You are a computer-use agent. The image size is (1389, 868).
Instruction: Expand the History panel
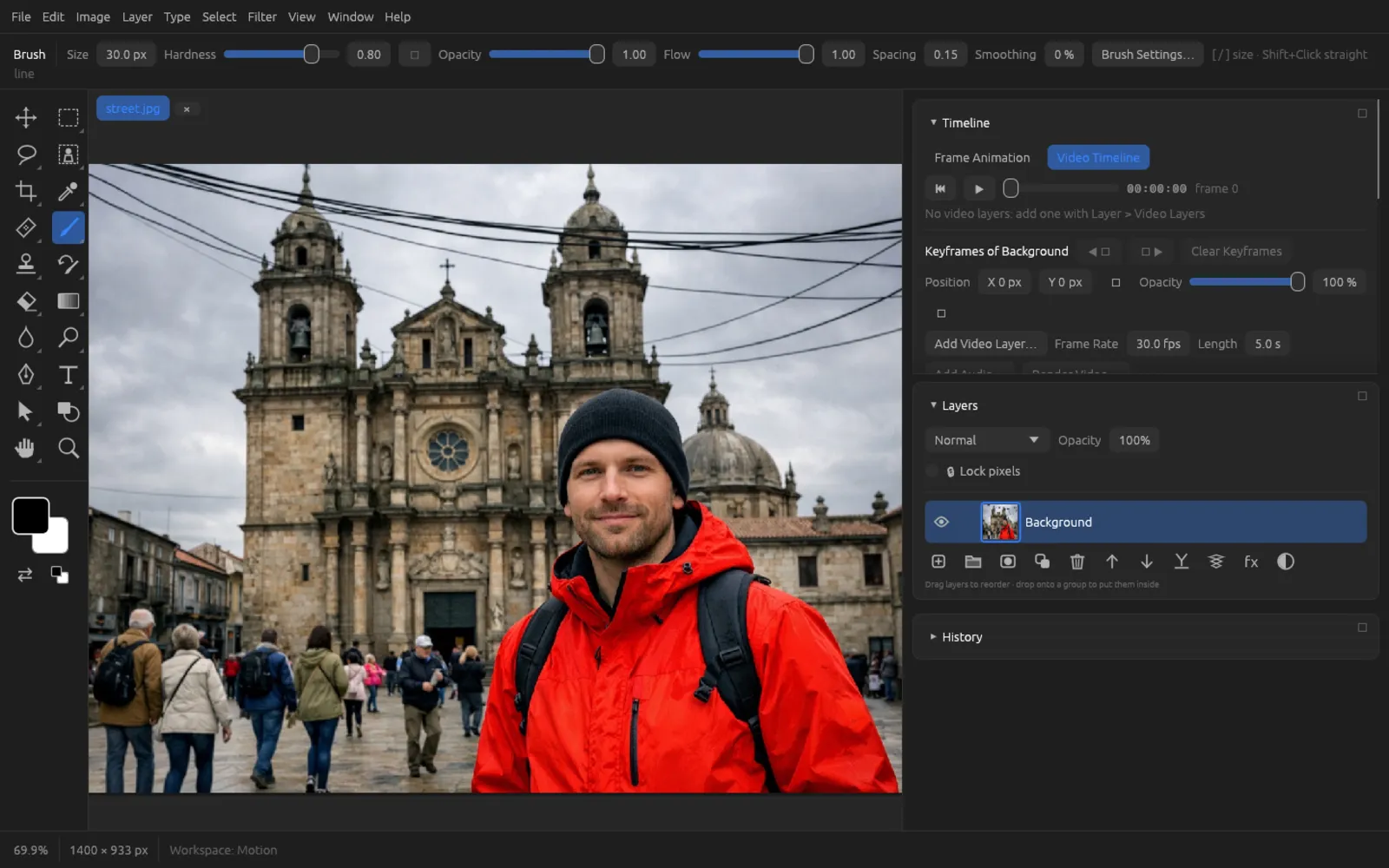[933, 636]
